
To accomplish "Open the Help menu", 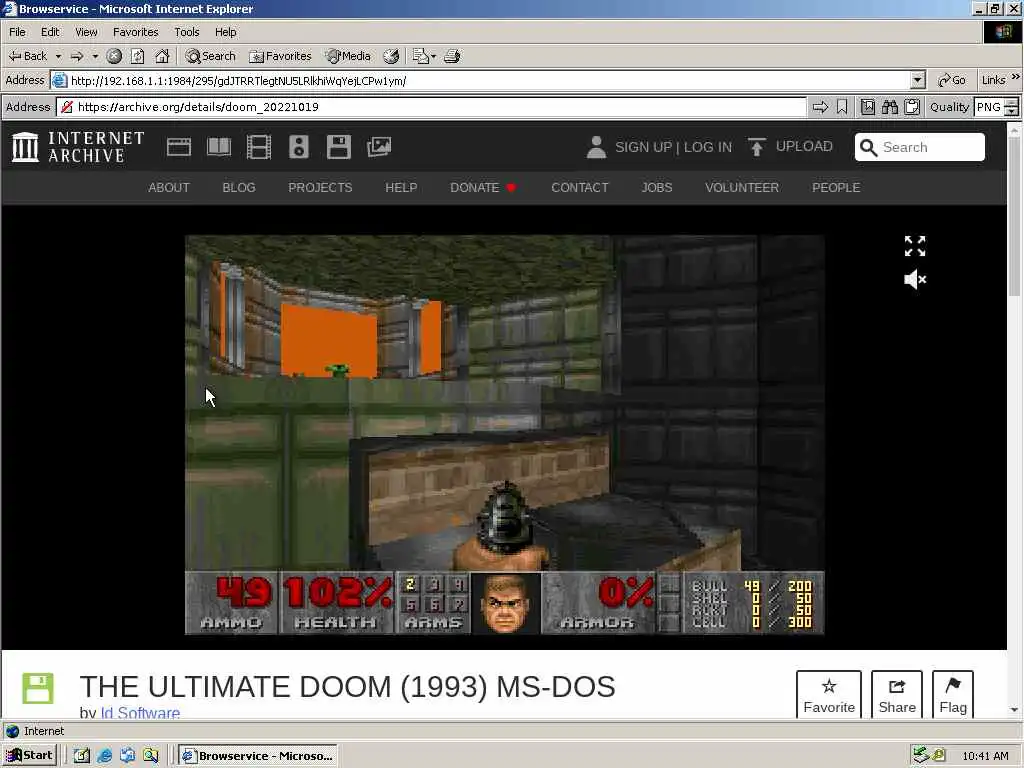I will (x=225, y=32).
